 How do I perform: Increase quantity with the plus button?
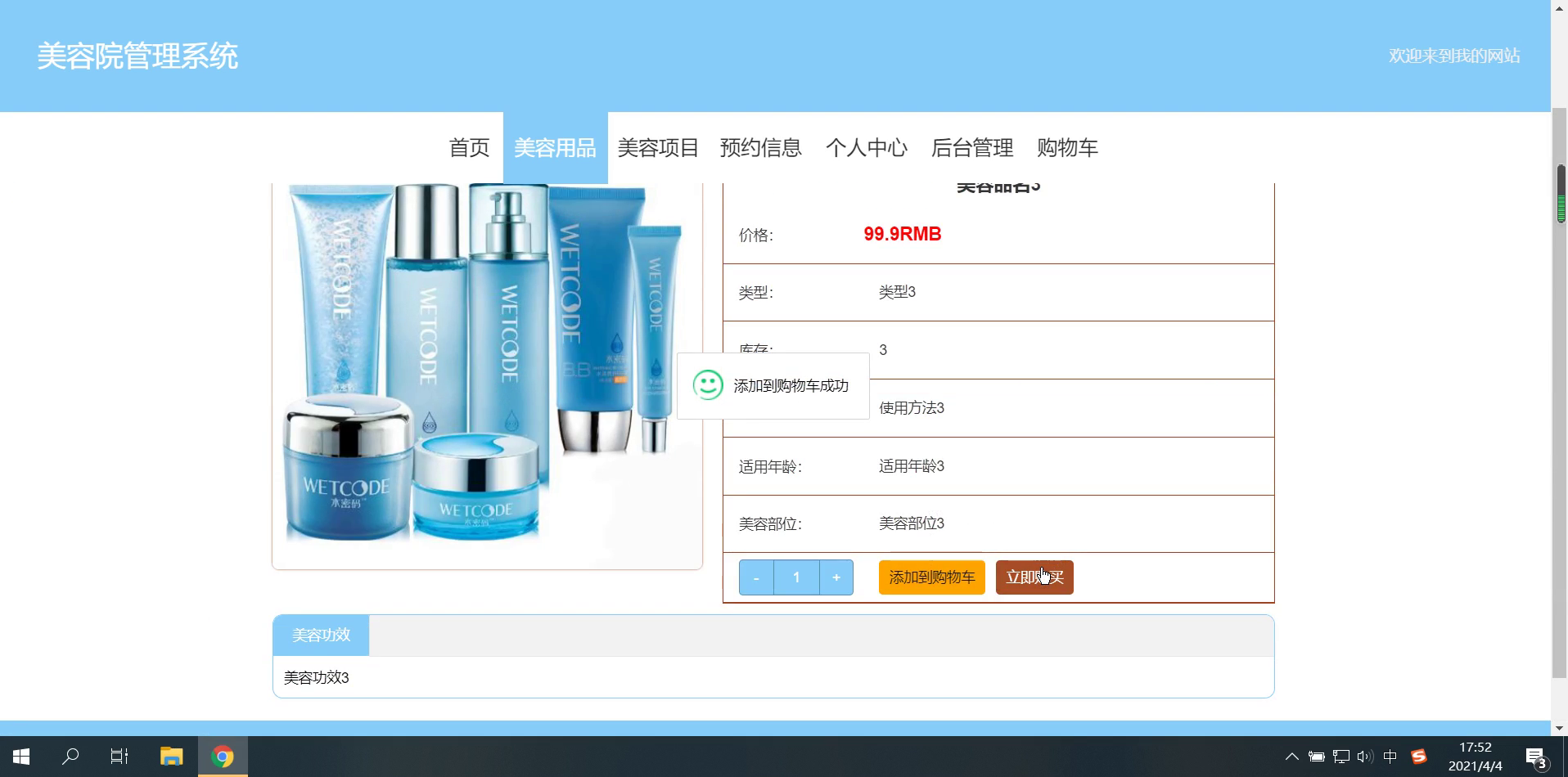click(836, 577)
